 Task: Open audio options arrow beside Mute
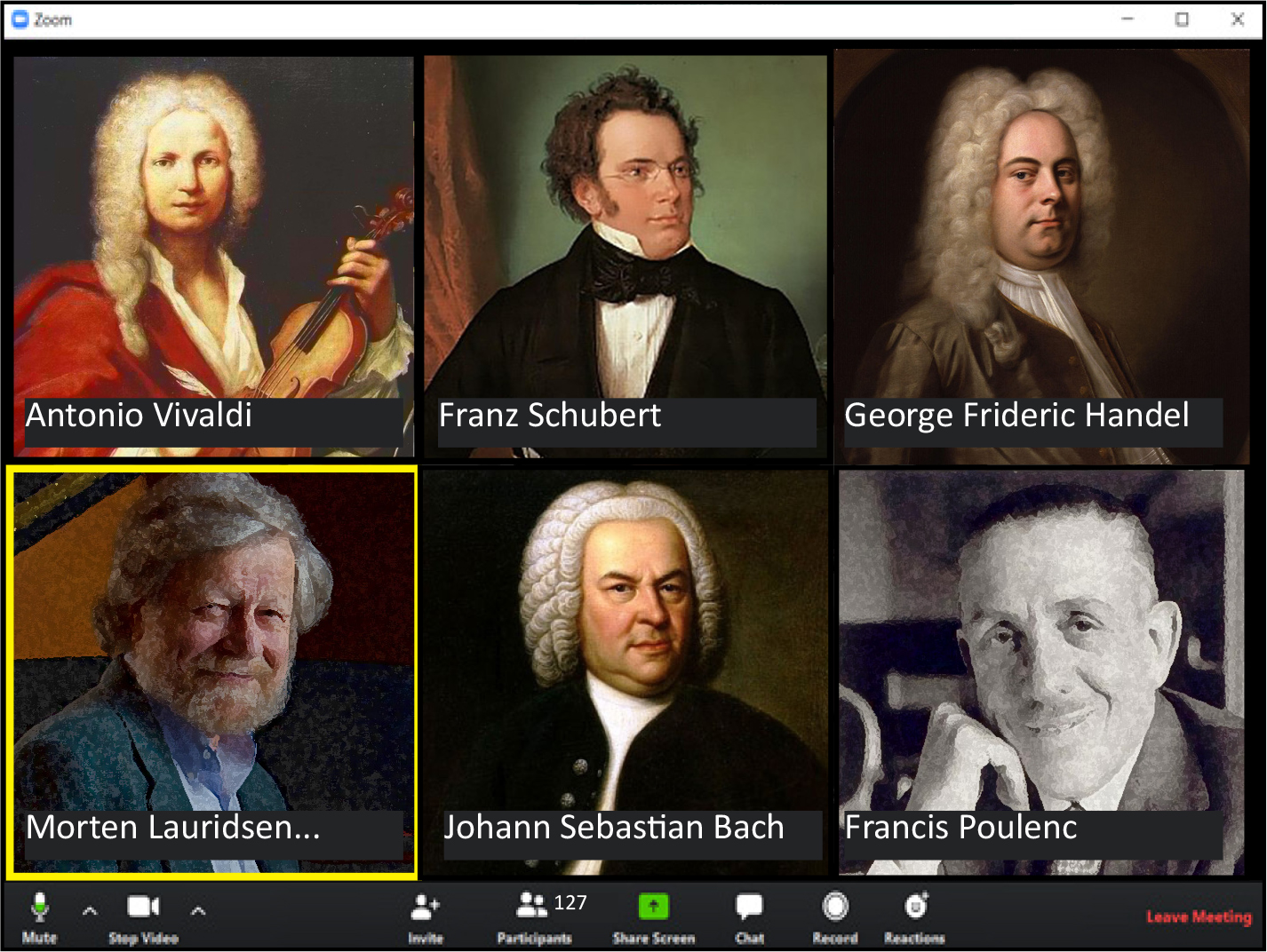90,910
